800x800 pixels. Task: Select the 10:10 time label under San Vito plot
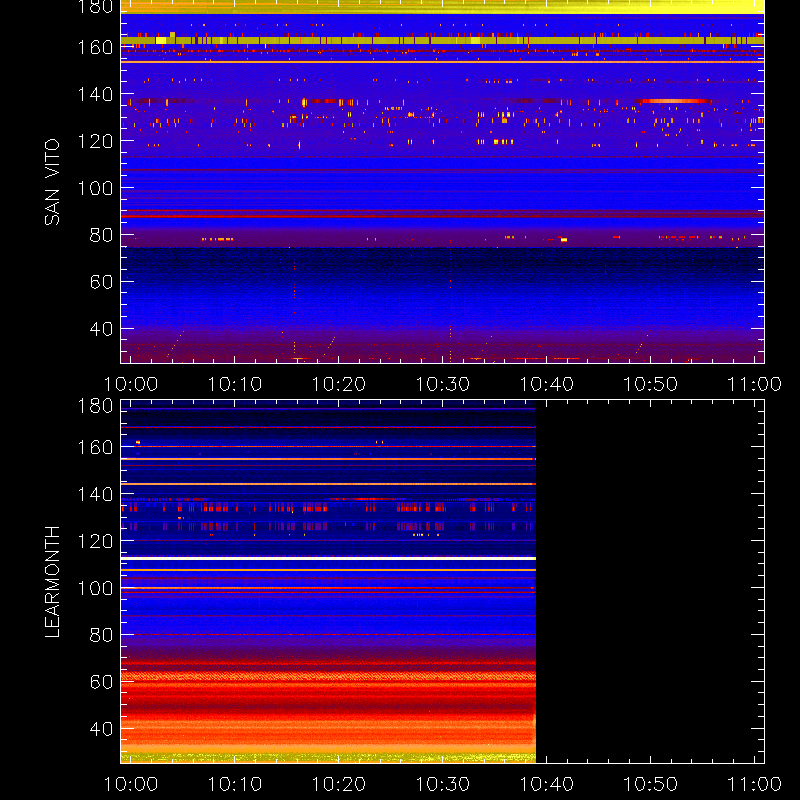(235, 384)
